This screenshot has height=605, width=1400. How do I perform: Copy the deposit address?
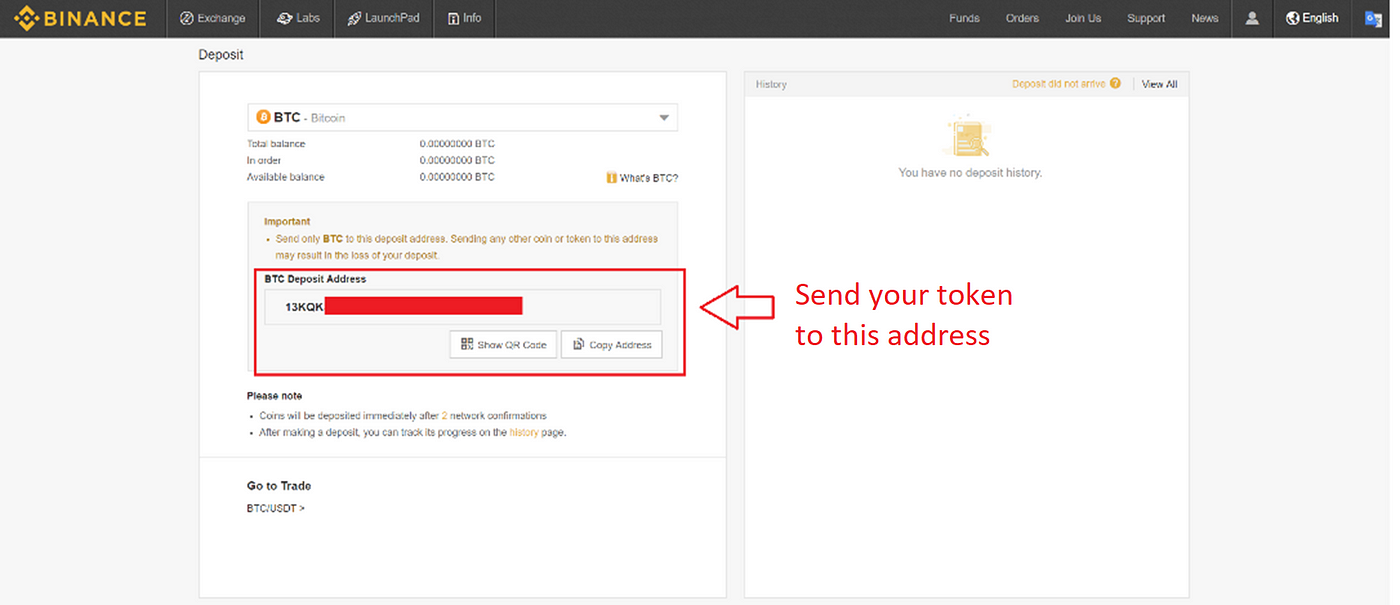tap(611, 344)
